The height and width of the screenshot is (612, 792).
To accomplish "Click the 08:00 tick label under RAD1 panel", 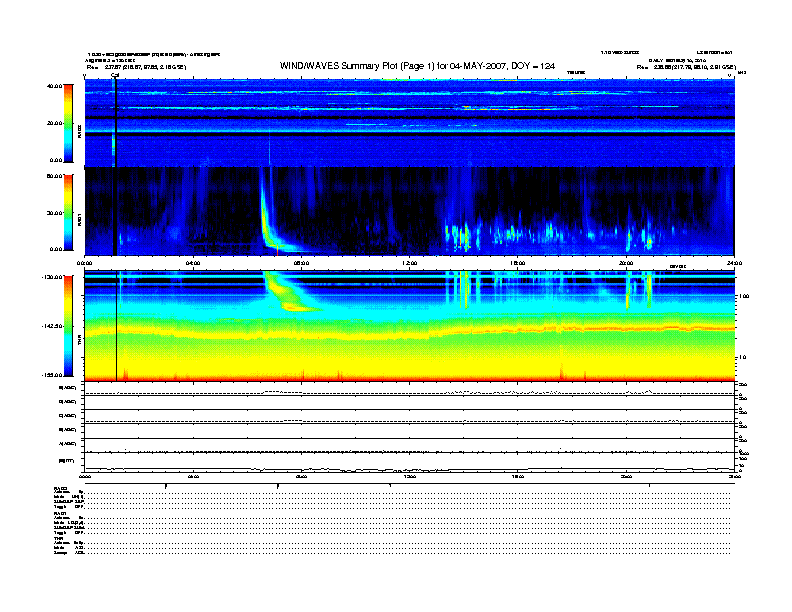I will tap(301, 263).
